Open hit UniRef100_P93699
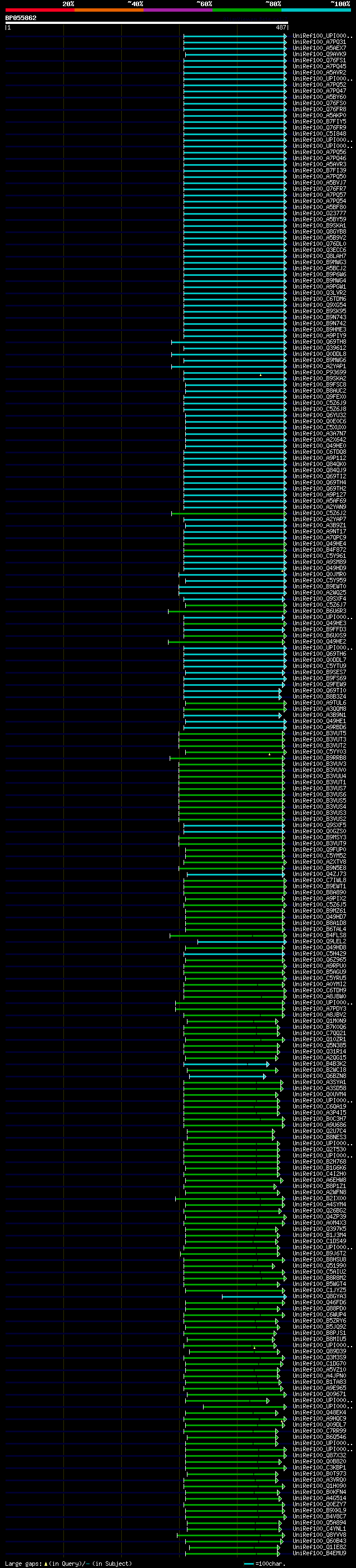Image resolution: width=356 pixels, height=1568 pixels. [x=319, y=373]
